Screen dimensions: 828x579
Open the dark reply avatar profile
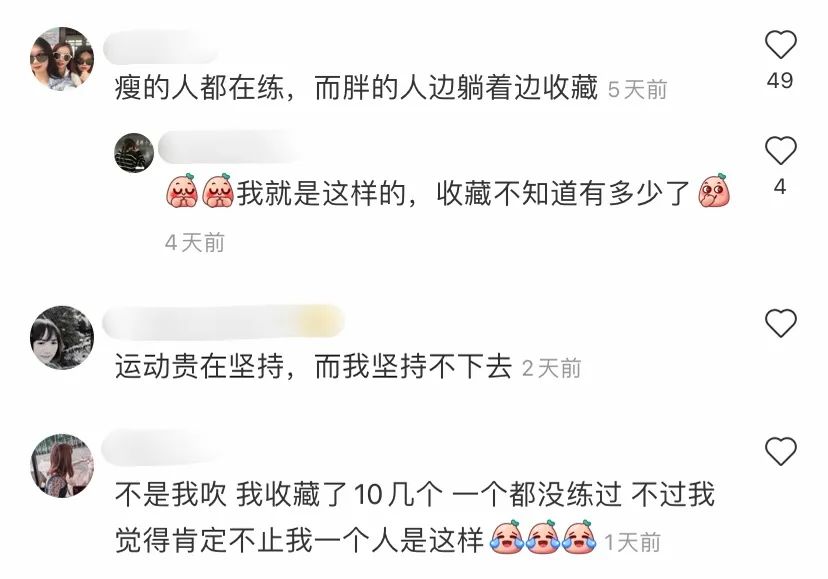(x=134, y=153)
